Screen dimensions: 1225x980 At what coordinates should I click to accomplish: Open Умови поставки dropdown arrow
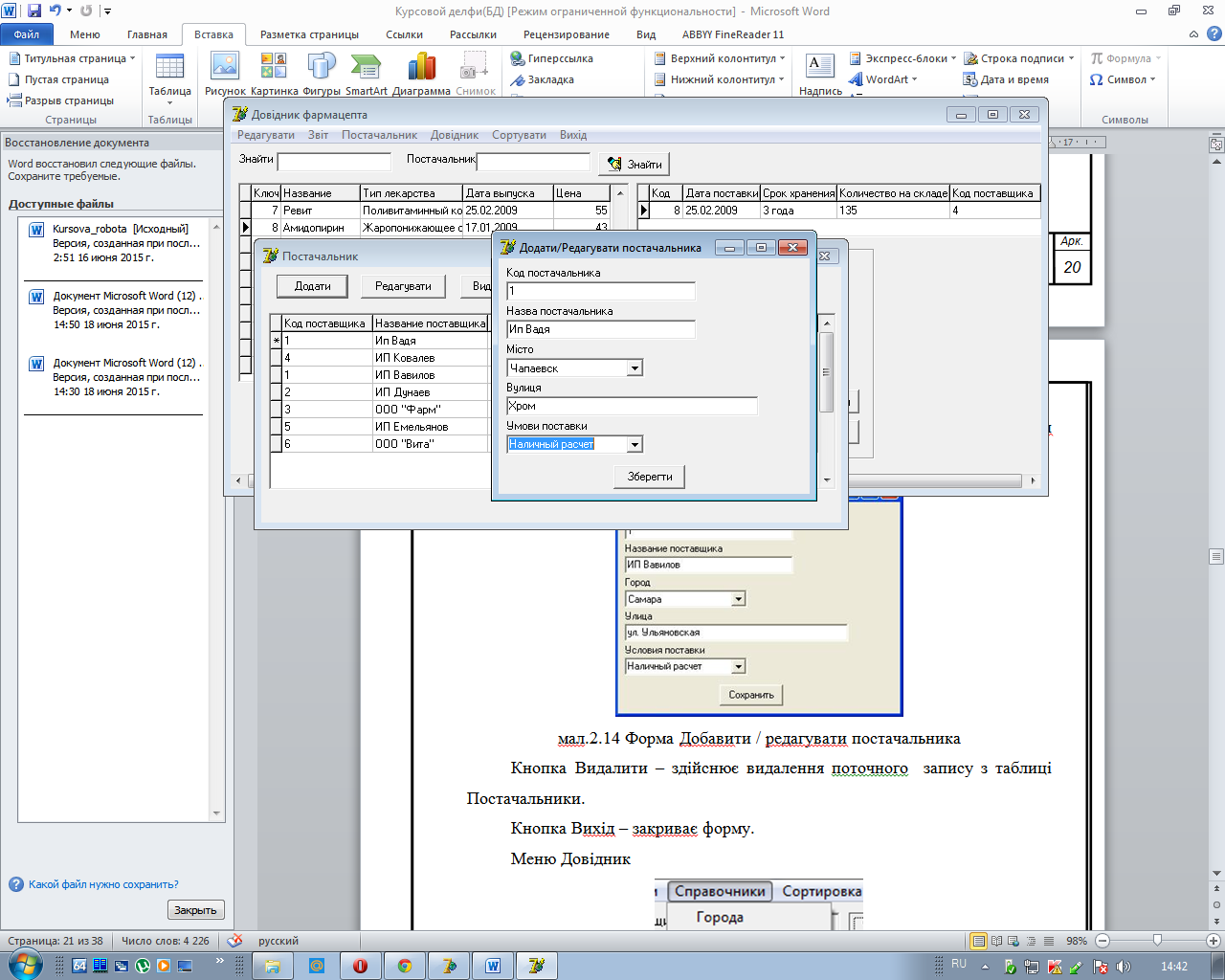[635, 444]
